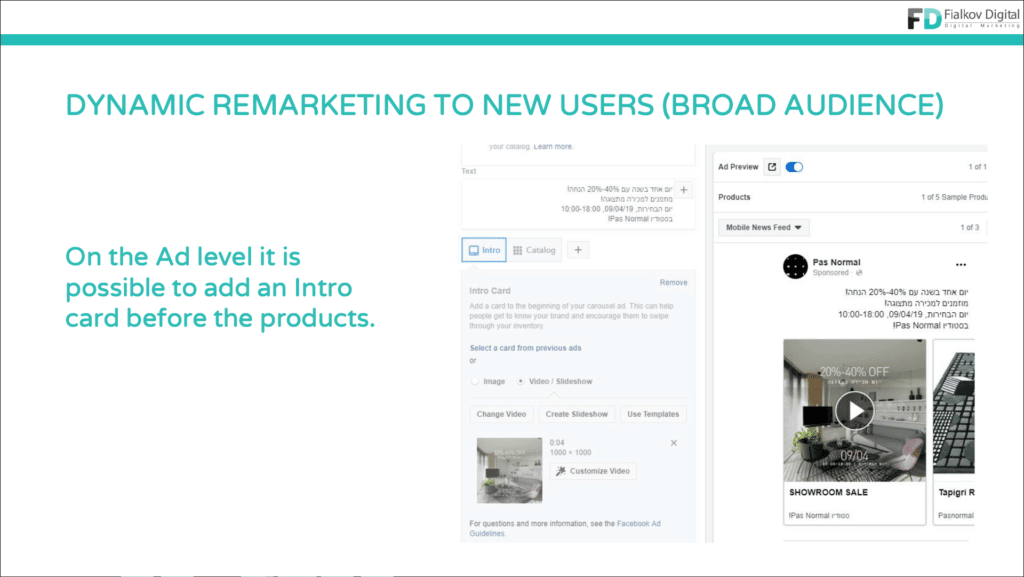Click the Products section label
This screenshot has height=577, width=1024.
pos(734,197)
